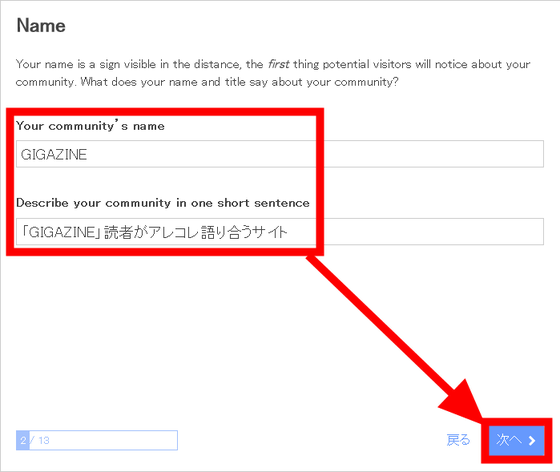This screenshot has width=560, height=472.
Task: Click the community name field containing GIGAZINE
Action: 280,154
